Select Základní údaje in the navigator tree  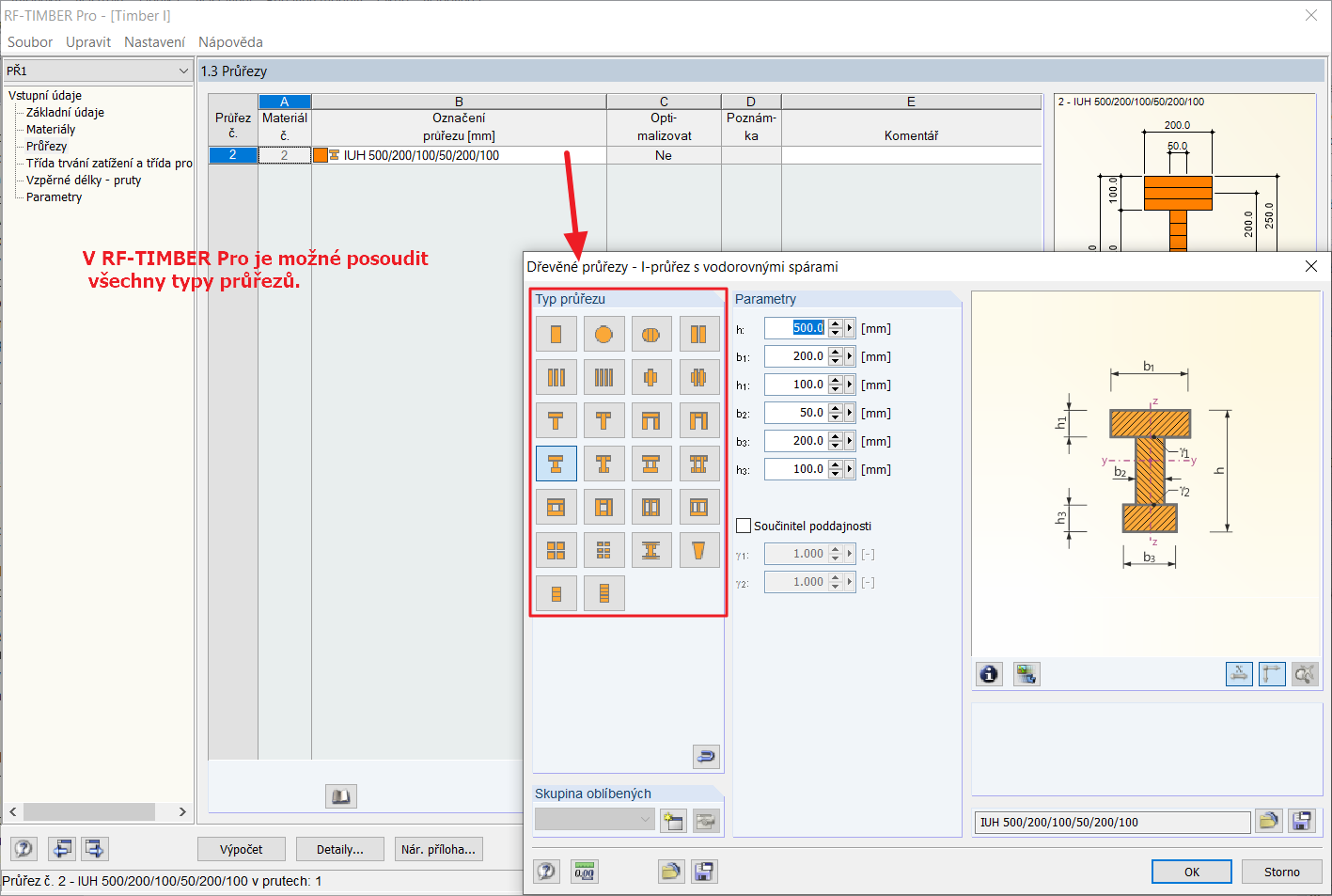65,112
